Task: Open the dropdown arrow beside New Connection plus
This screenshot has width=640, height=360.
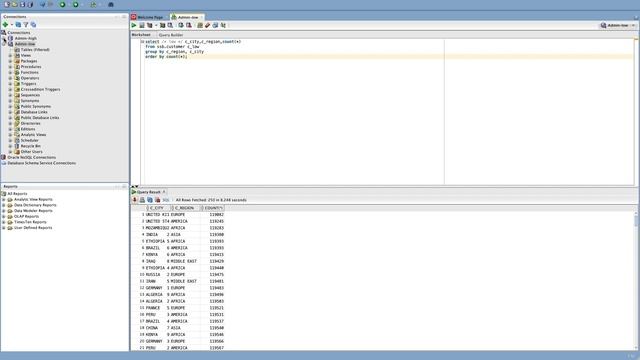Action: click(11, 25)
